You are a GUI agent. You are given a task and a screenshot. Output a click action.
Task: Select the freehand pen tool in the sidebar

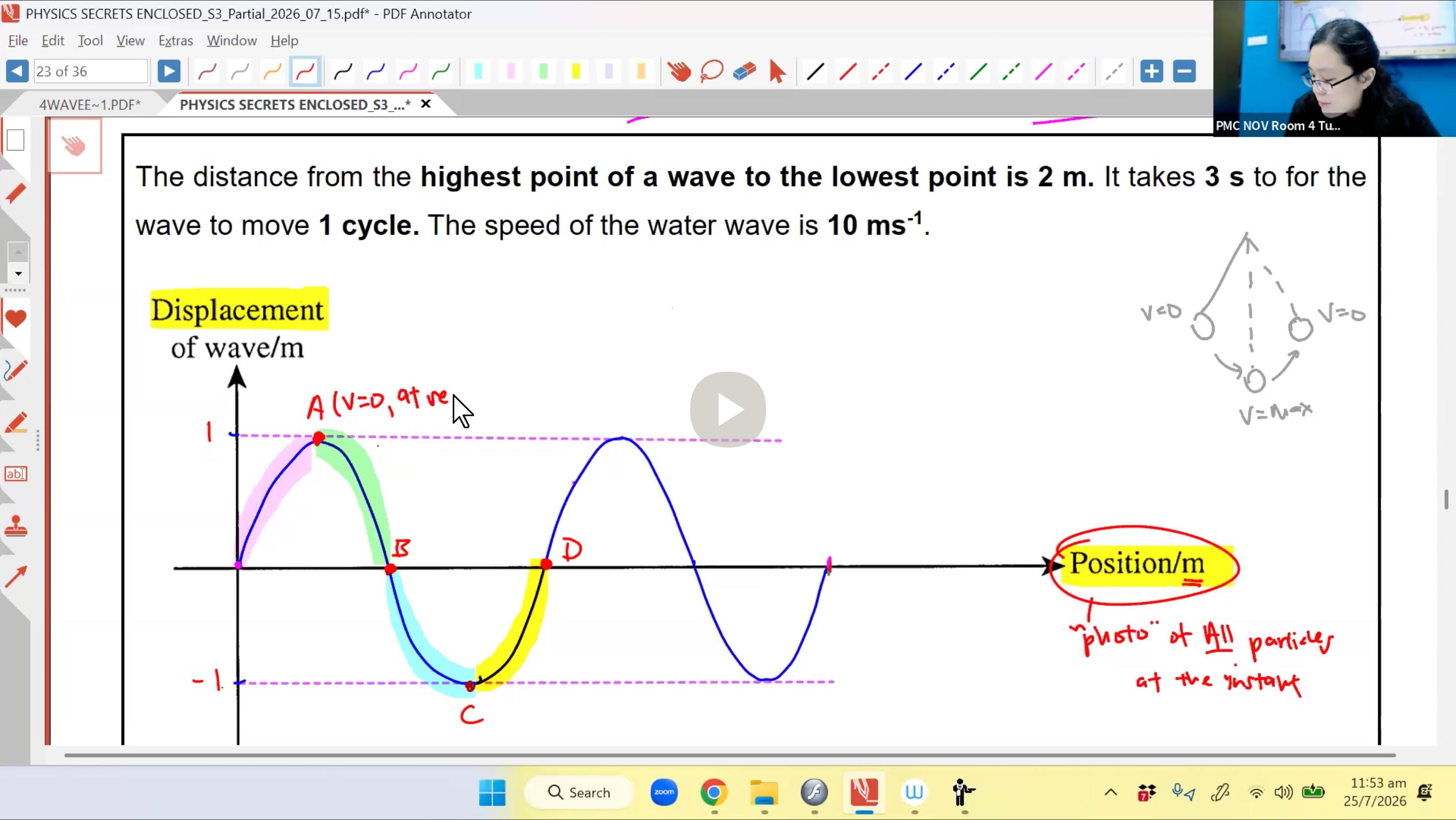point(15,371)
